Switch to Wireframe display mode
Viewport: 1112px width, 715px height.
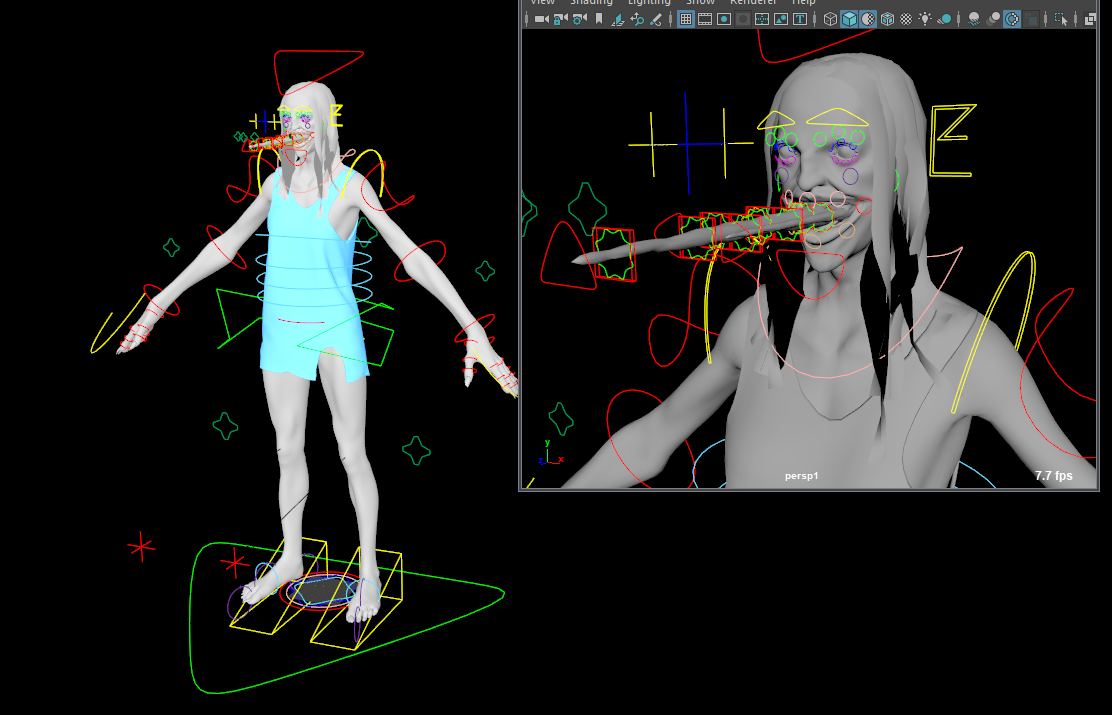pyautogui.click(x=830, y=19)
